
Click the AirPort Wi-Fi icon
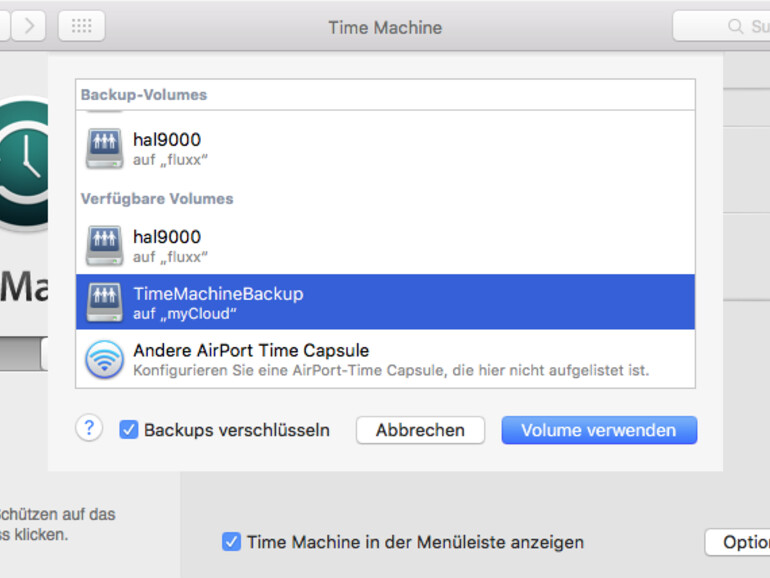click(x=104, y=359)
